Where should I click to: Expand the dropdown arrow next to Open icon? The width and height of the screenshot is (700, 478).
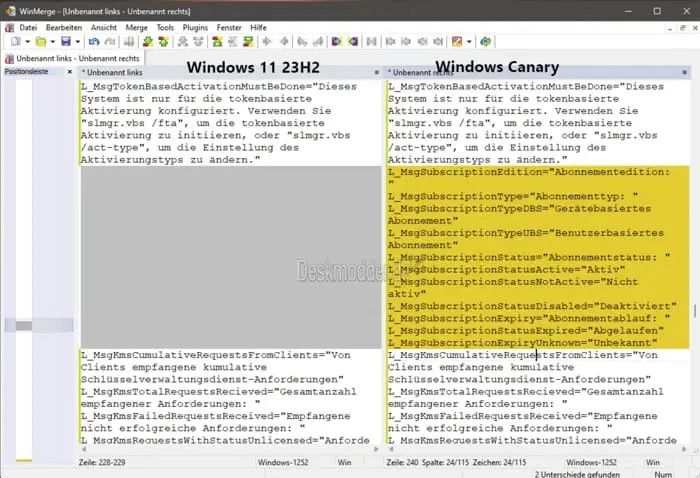pos(52,42)
